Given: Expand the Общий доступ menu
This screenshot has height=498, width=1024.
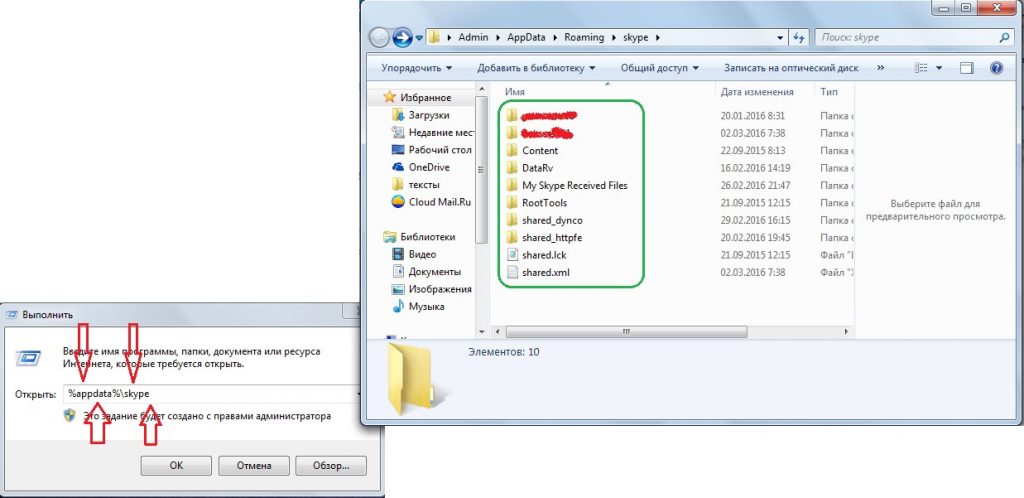Looking at the screenshot, I should pyautogui.click(x=660, y=68).
